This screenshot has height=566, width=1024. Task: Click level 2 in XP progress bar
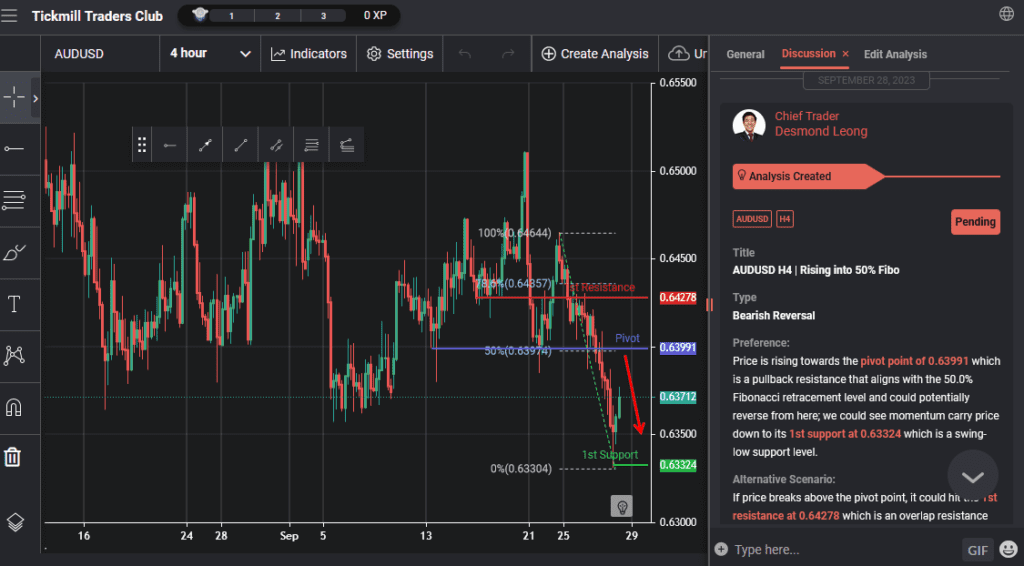[x=278, y=16]
